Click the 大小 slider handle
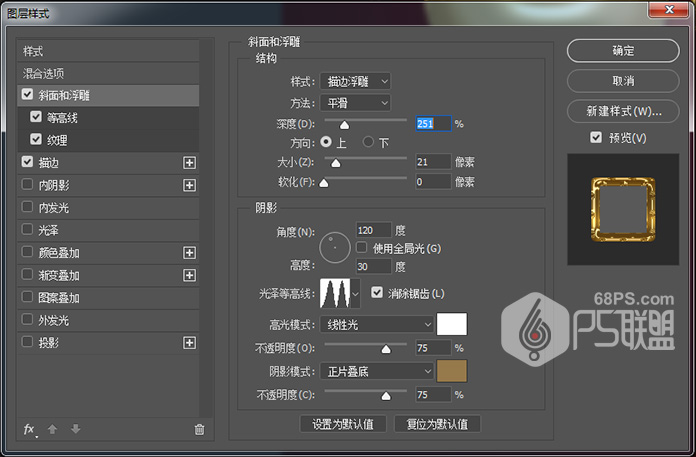Viewport: 696px width, 457px height. click(336, 163)
